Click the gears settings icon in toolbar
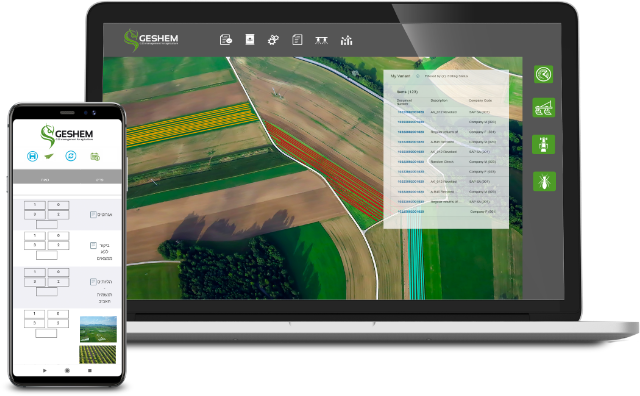The image size is (640, 396). click(273, 40)
